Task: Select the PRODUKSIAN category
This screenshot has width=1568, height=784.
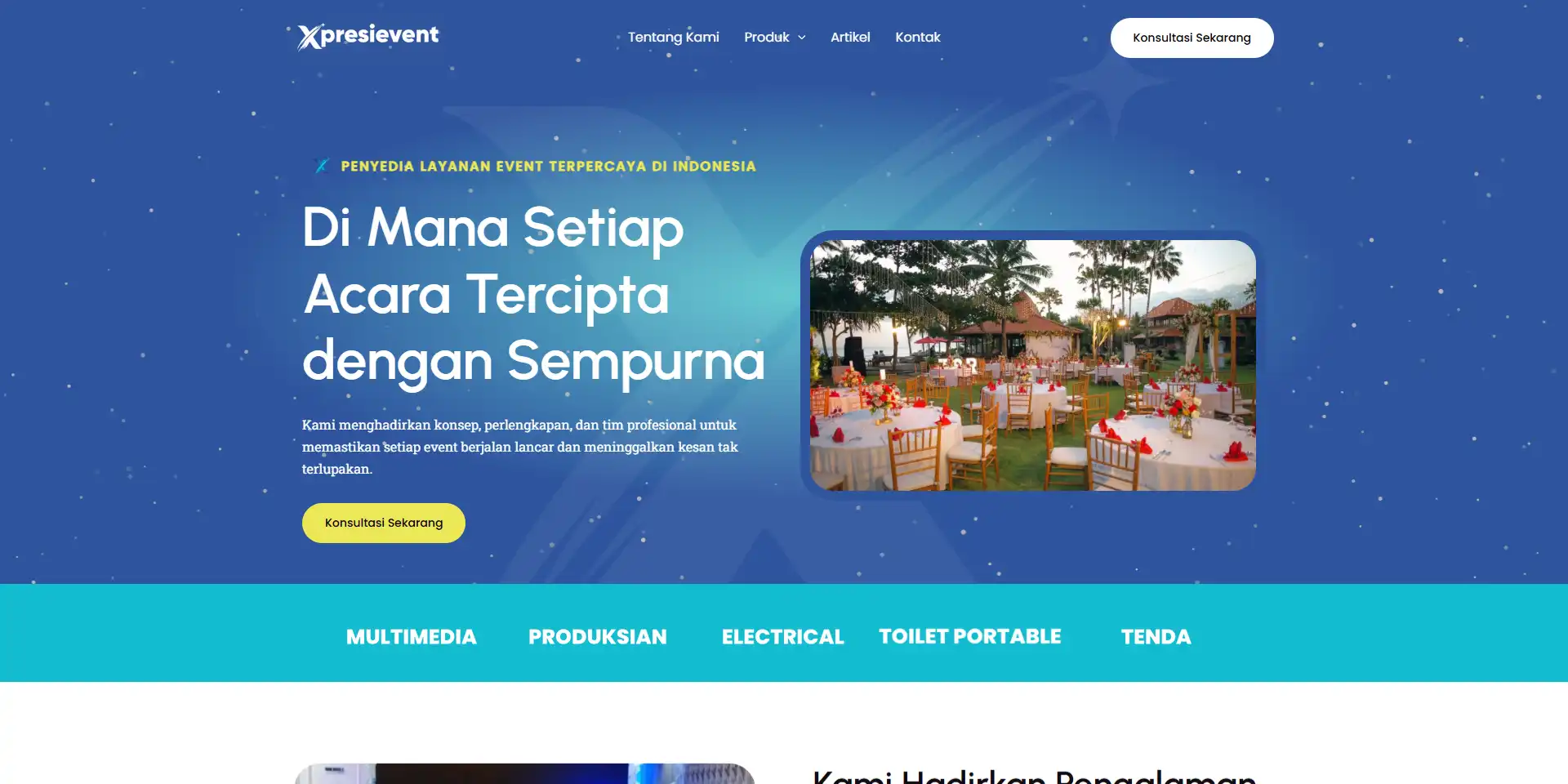Action: (x=598, y=637)
